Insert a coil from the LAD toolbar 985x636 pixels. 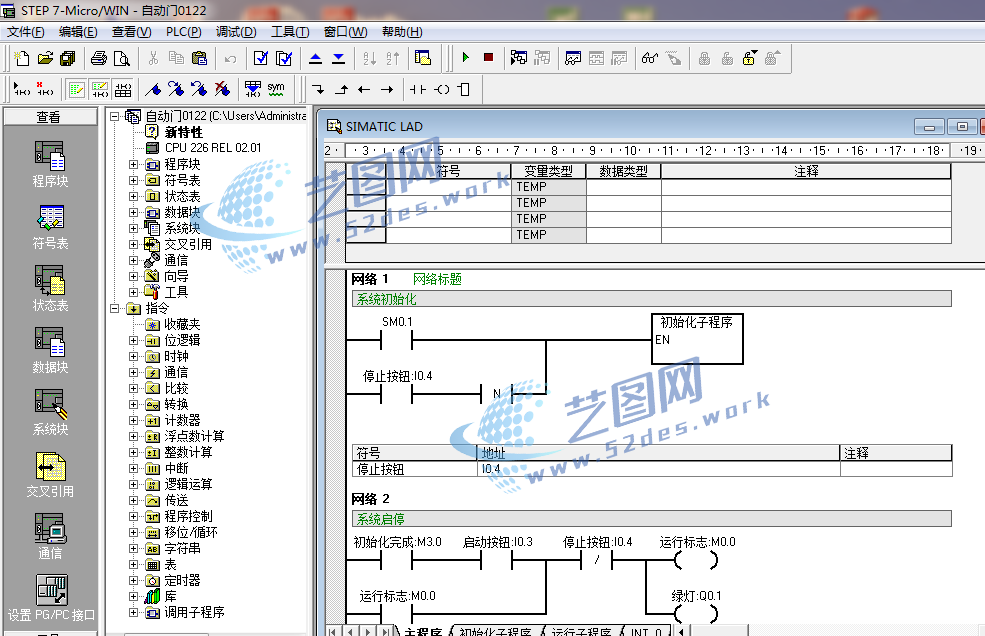coord(442,89)
